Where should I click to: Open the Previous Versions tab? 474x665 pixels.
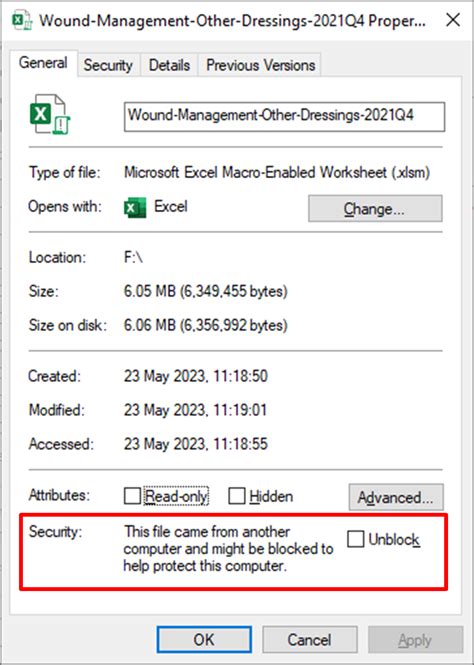260,65
